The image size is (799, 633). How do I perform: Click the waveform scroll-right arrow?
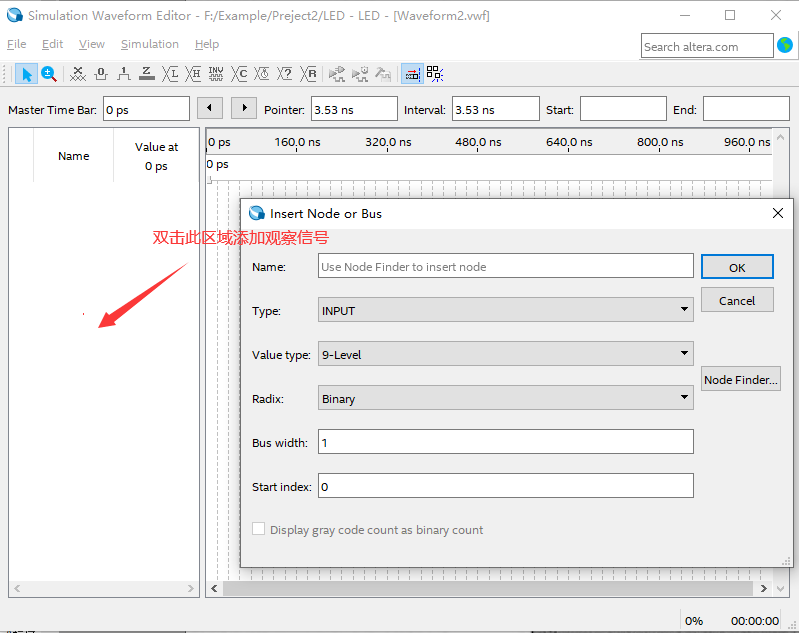[763, 589]
